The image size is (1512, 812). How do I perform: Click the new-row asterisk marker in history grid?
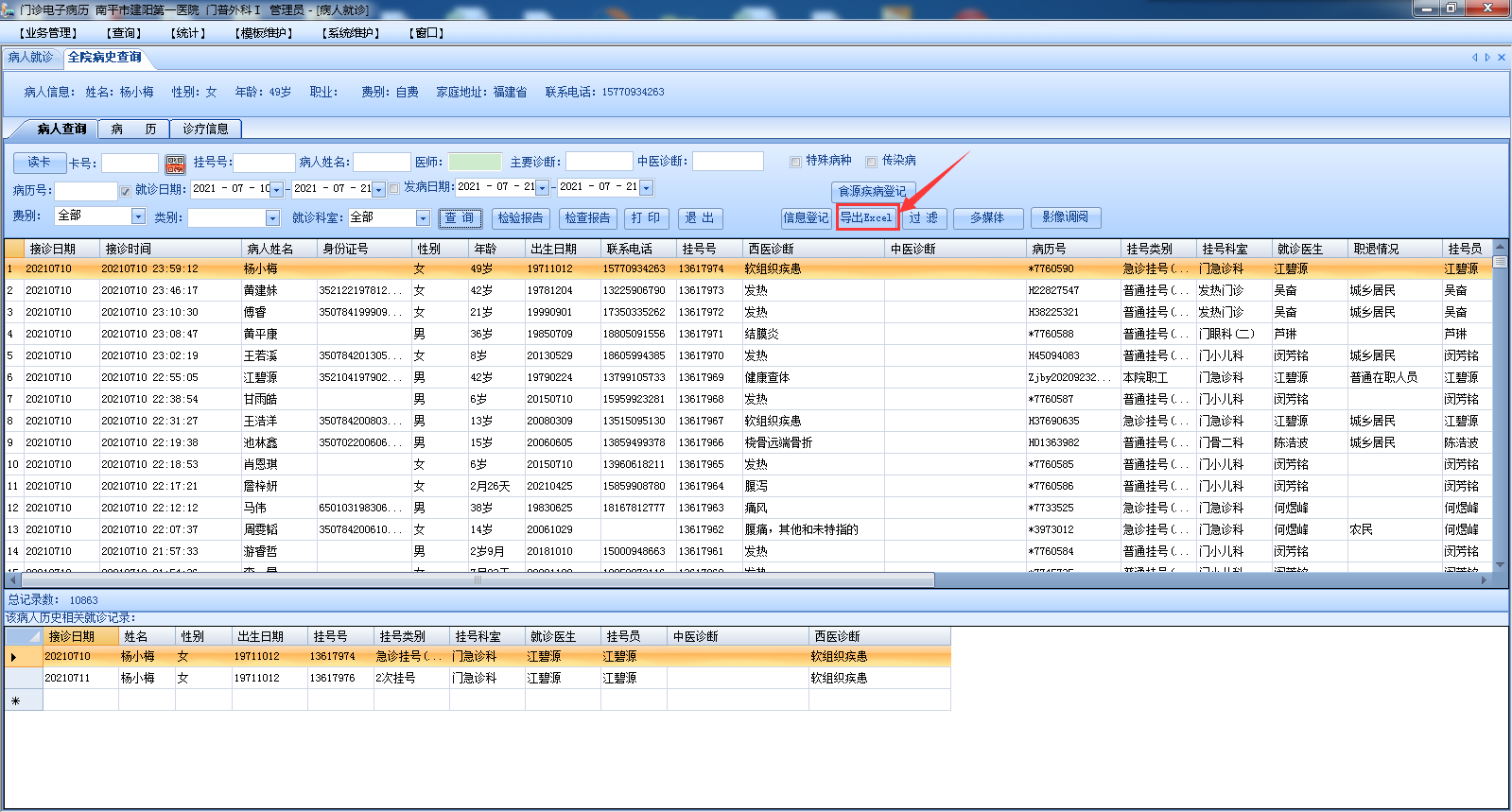coord(14,700)
